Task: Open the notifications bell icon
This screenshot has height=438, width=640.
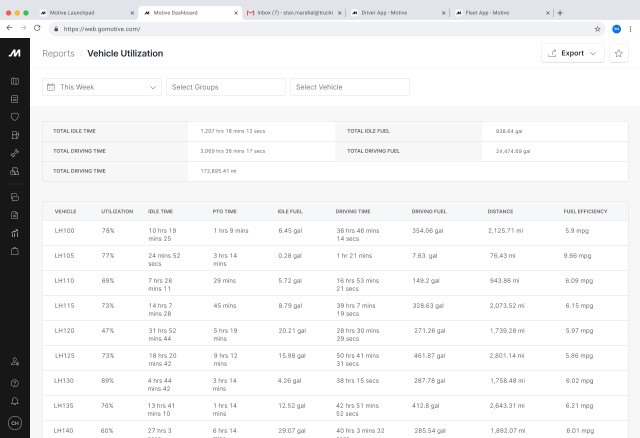Action: (14, 401)
